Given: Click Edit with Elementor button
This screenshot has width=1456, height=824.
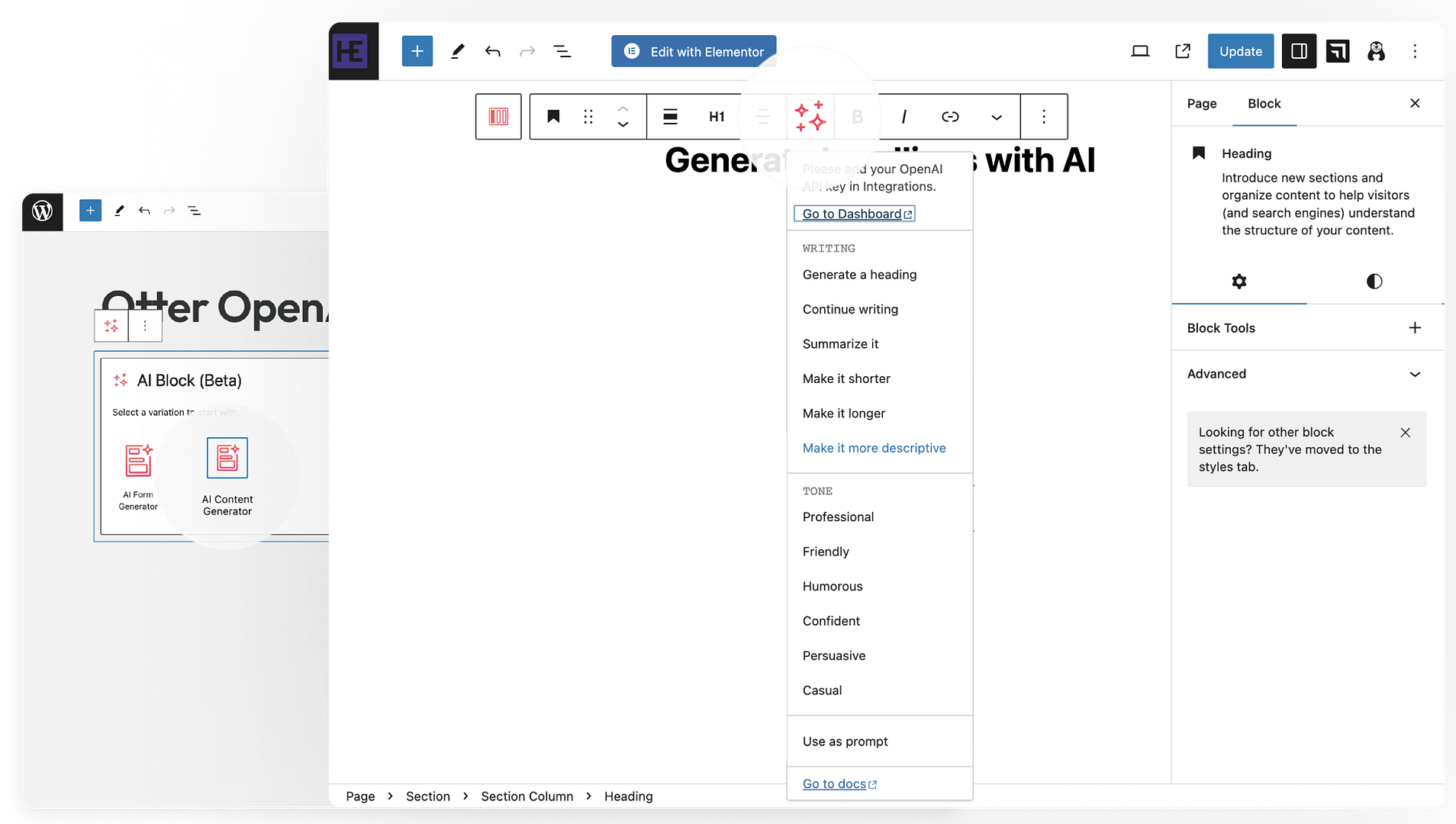Looking at the screenshot, I should 694,51.
